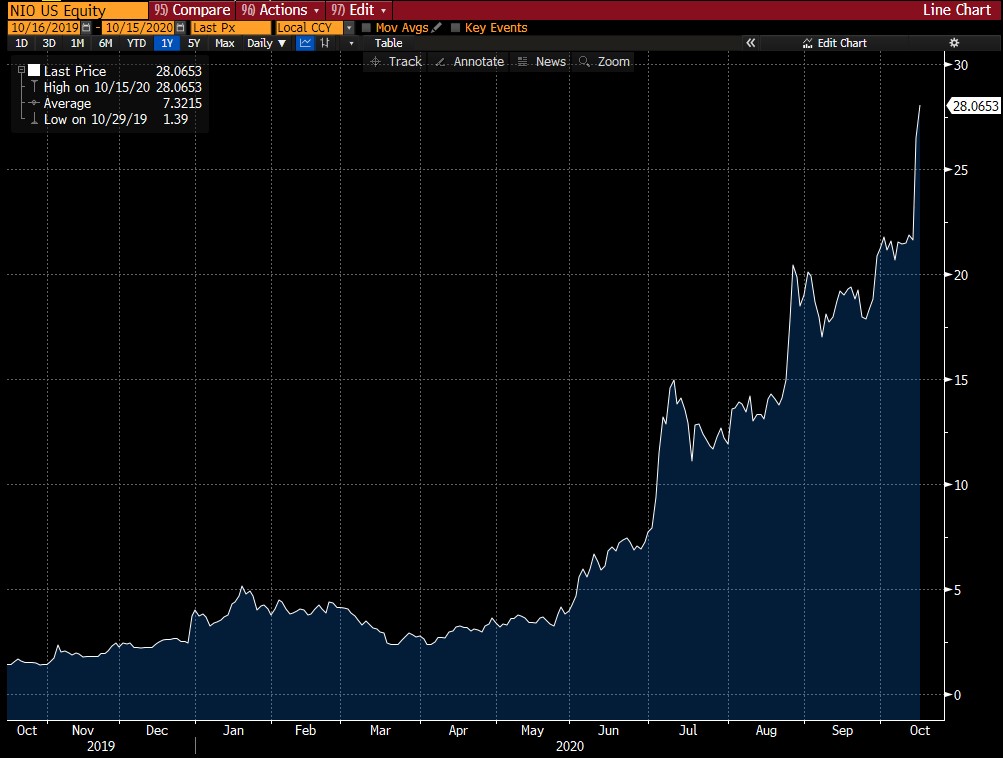Screen dimensions: 1003x758
Task: Open the end date calendar picker
Action: point(180,28)
